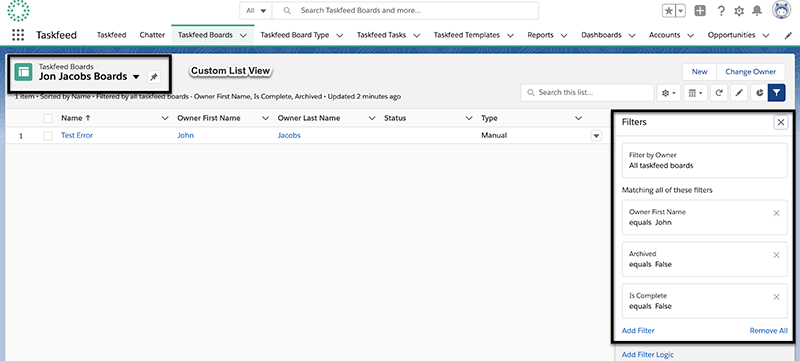The width and height of the screenshot is (800, 361).
Task: Open the search scope All dropdown
Action: coord(256,10)
